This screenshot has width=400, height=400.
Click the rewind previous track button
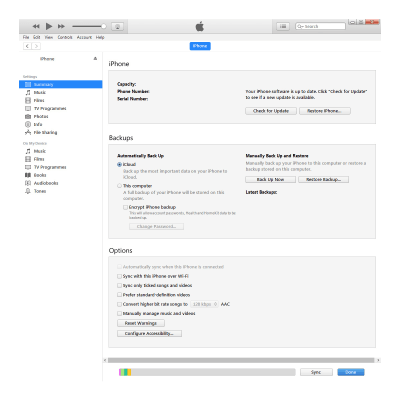point(36,26)
